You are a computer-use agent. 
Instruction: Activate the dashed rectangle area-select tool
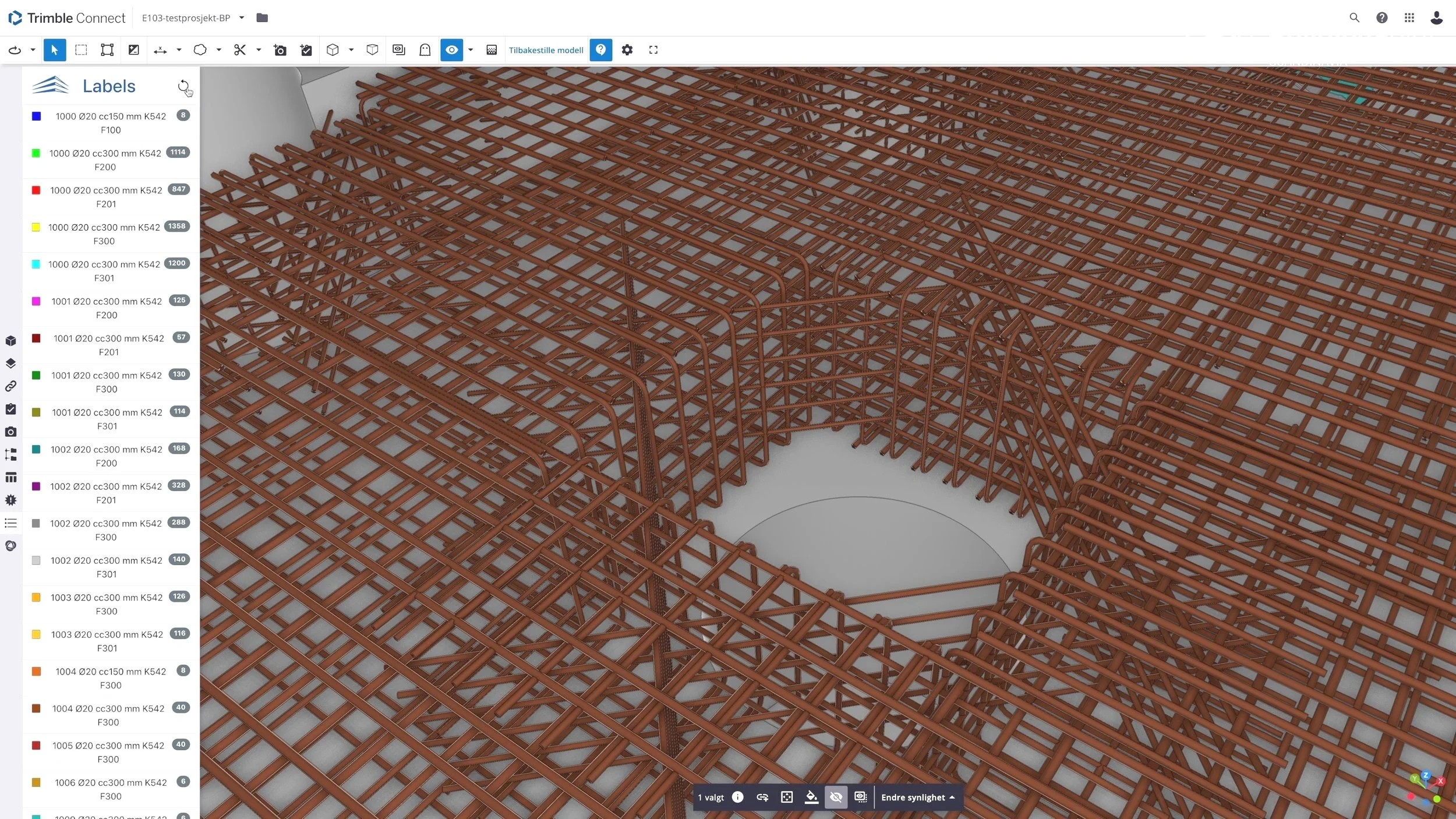[81, 50]
